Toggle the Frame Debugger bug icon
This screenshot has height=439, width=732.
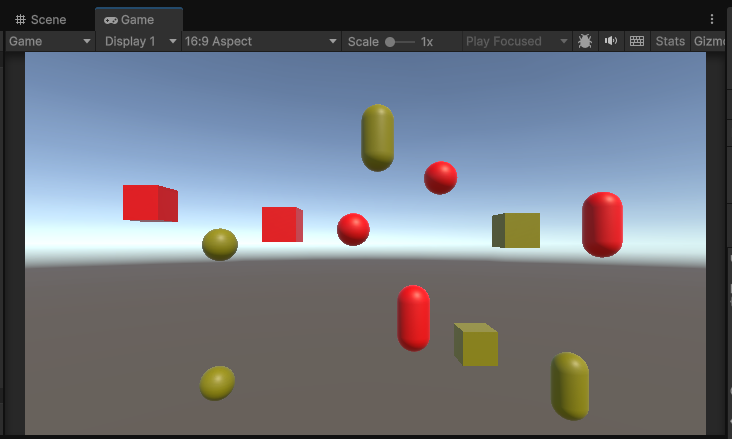pyautogui.click(x=585, y=41)
